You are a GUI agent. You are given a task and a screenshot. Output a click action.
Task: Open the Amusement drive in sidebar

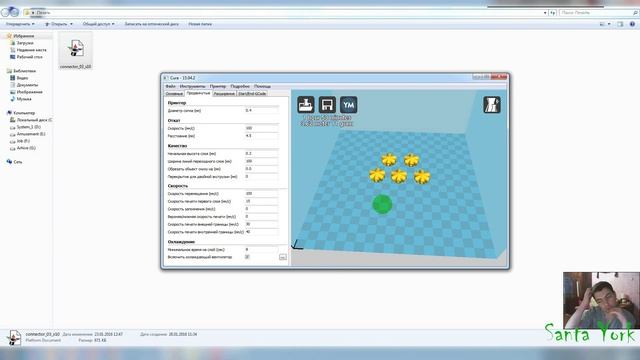coord(31,134)
